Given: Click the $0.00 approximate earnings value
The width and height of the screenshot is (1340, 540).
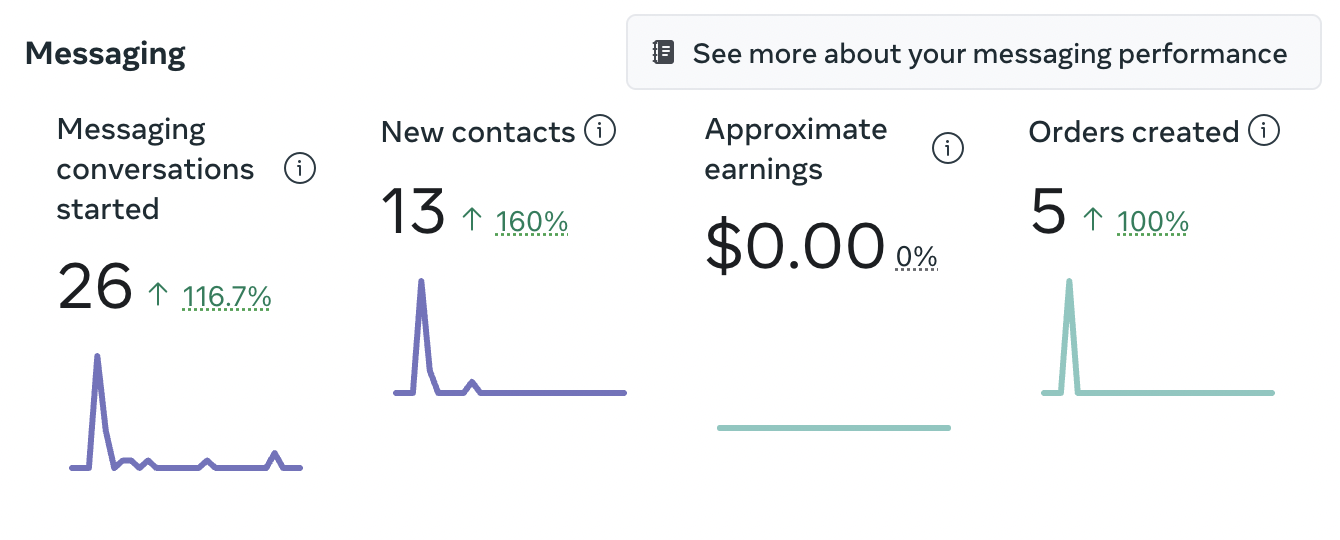Looking at the screenshot, I should [x=795, y=246].
